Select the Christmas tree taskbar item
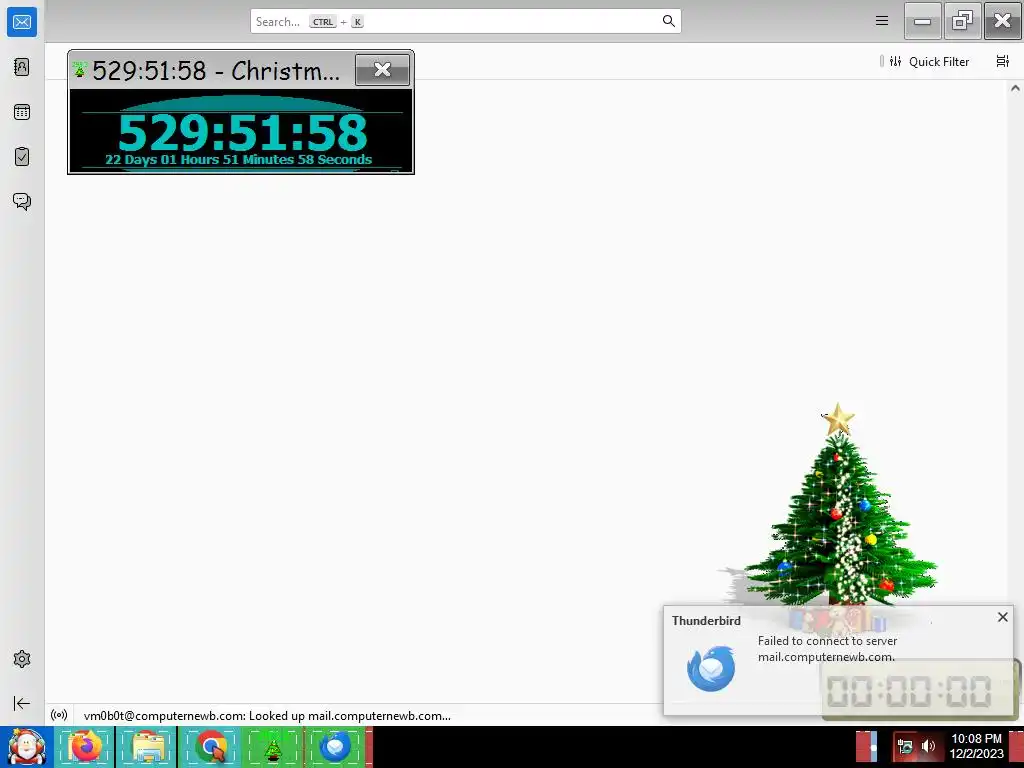This screenshot has width=1024, height=768. point(273,746)
